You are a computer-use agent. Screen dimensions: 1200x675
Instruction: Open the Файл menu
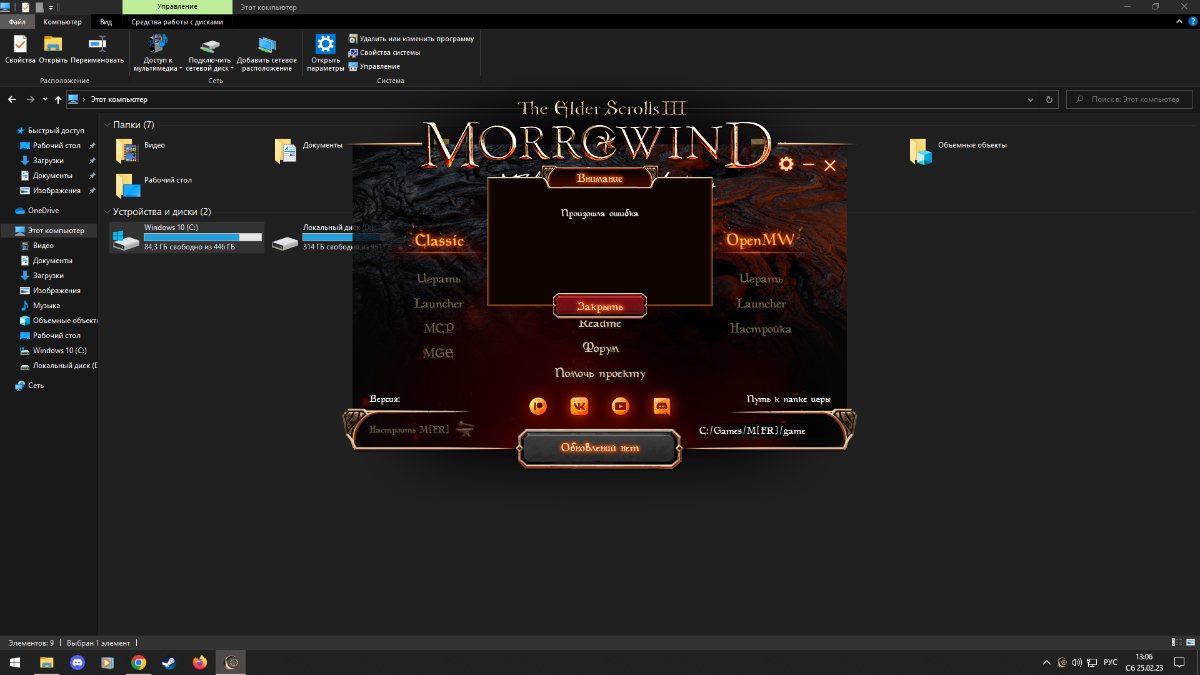coord(18,21)
